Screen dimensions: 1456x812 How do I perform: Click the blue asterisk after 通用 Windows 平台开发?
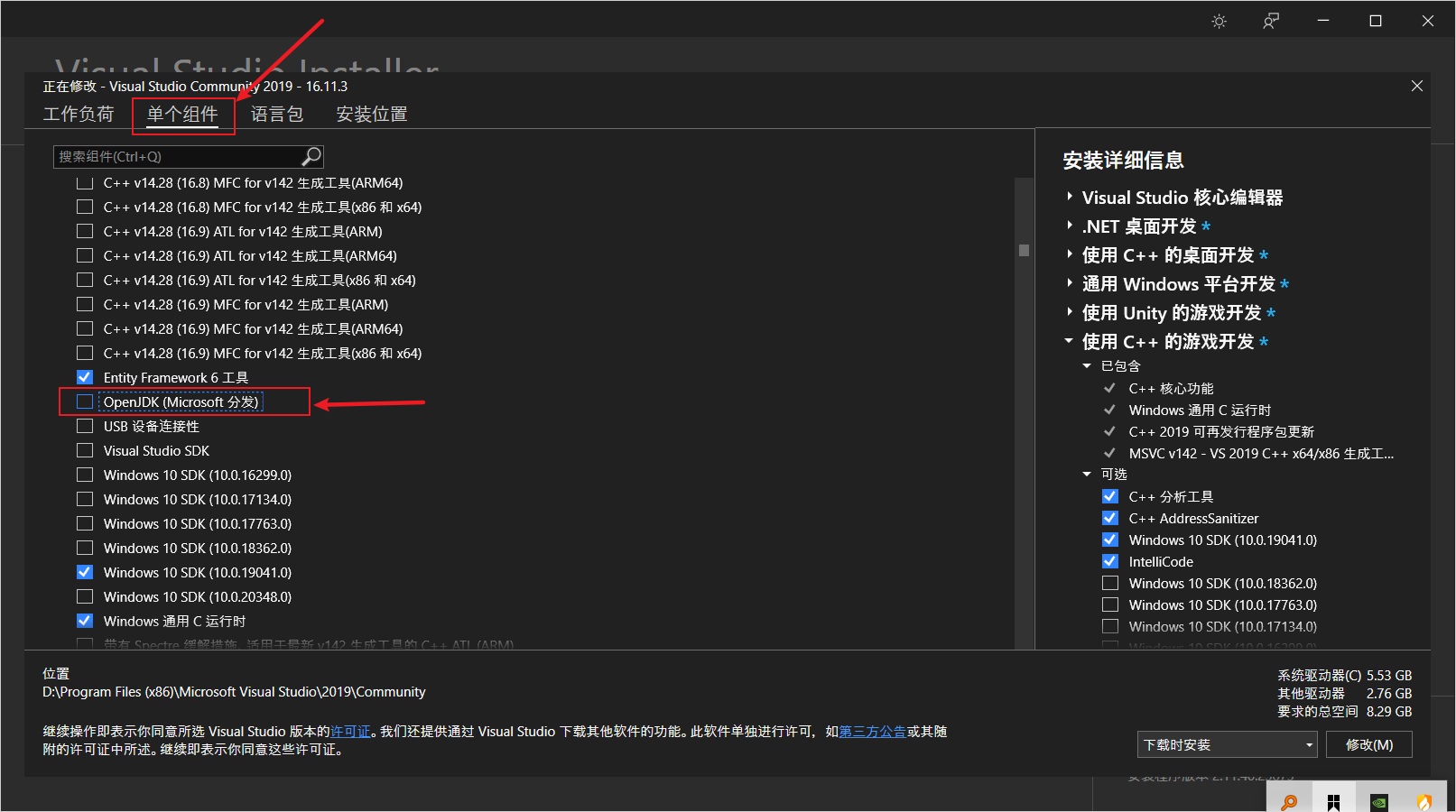[x=1284, y=284]
